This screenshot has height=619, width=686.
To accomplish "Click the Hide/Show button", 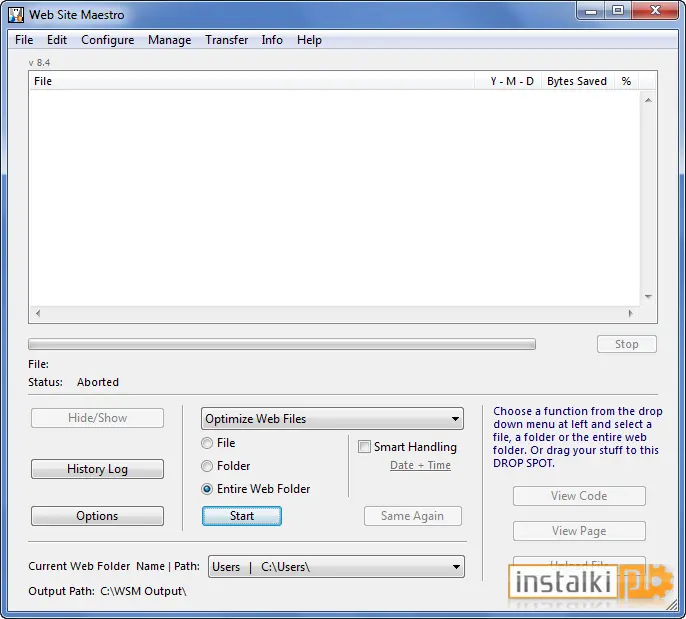I will point(98,418).
